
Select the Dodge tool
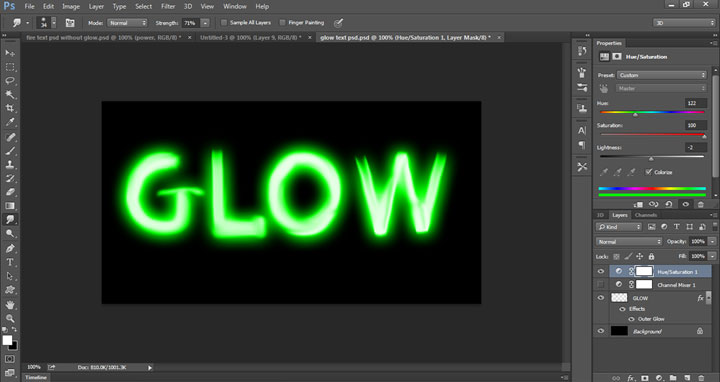10,233
